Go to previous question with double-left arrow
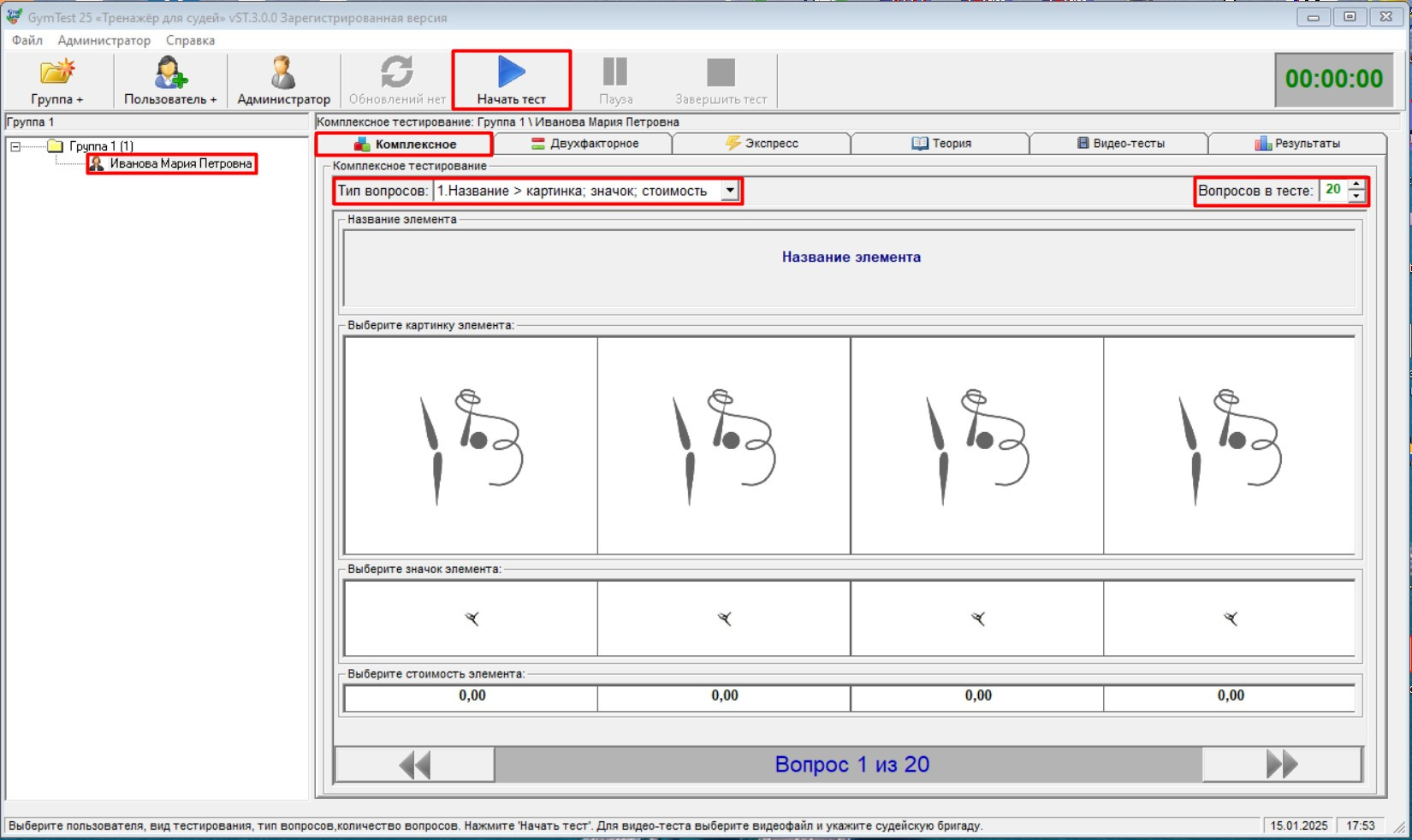Viewport: 1412px width, 840px height. (x=415, y=765)
